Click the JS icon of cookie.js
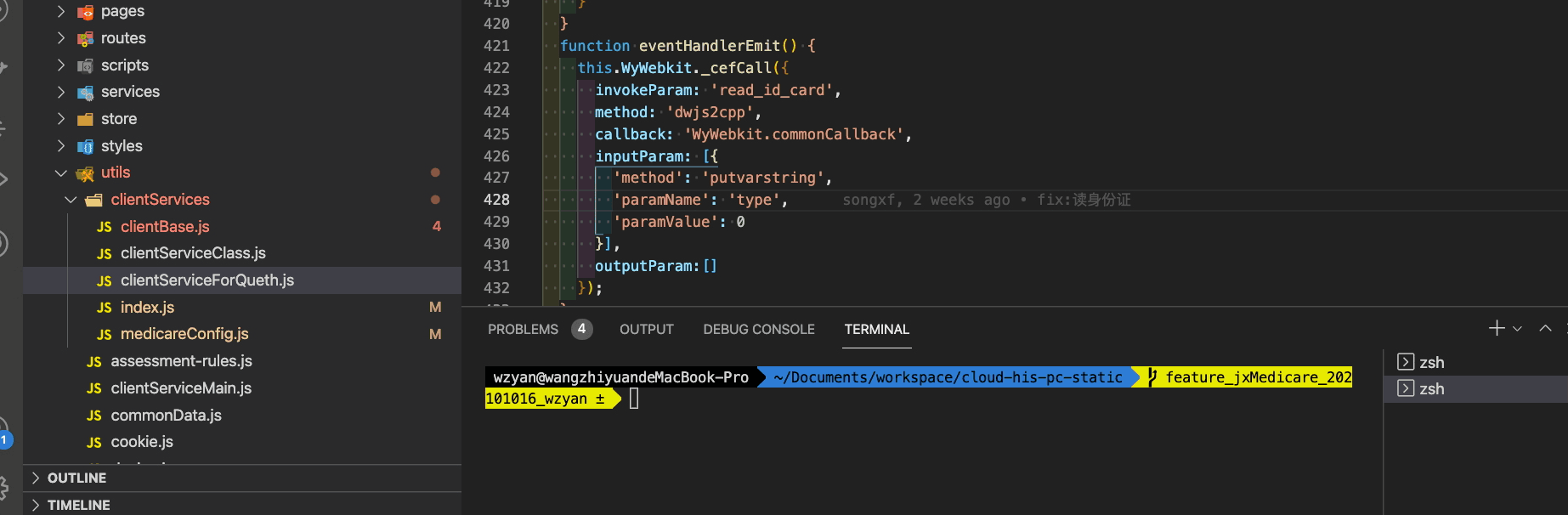Viewport: 1568px width, 515px height. (x=94, y=442)
